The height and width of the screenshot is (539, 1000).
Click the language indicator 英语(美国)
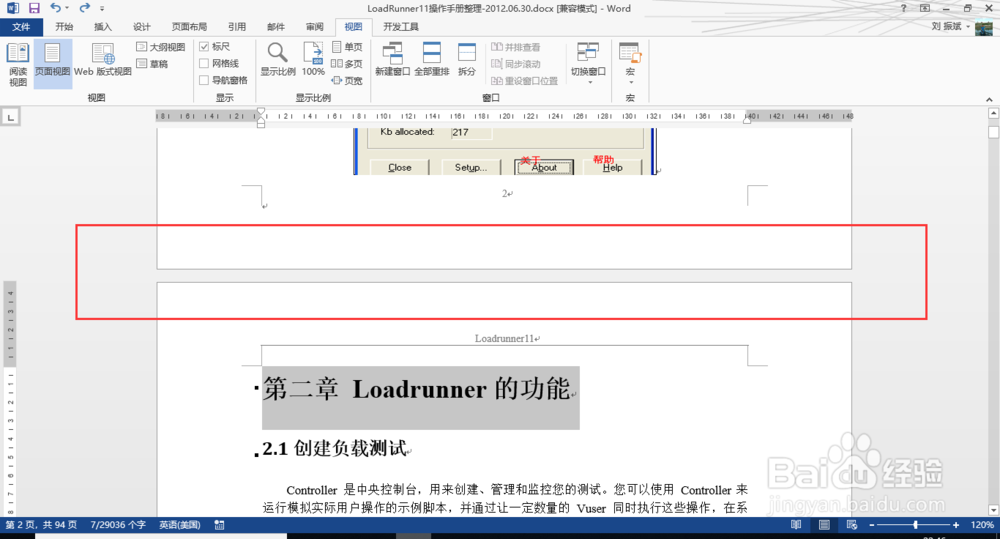180,525
